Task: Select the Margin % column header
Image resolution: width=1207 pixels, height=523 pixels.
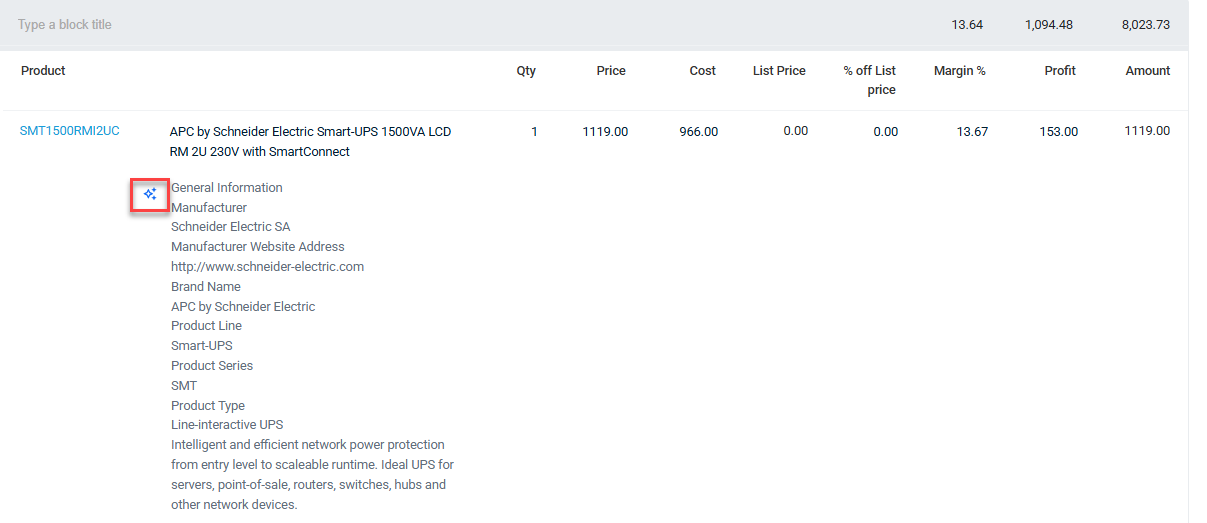Action: 959,71
